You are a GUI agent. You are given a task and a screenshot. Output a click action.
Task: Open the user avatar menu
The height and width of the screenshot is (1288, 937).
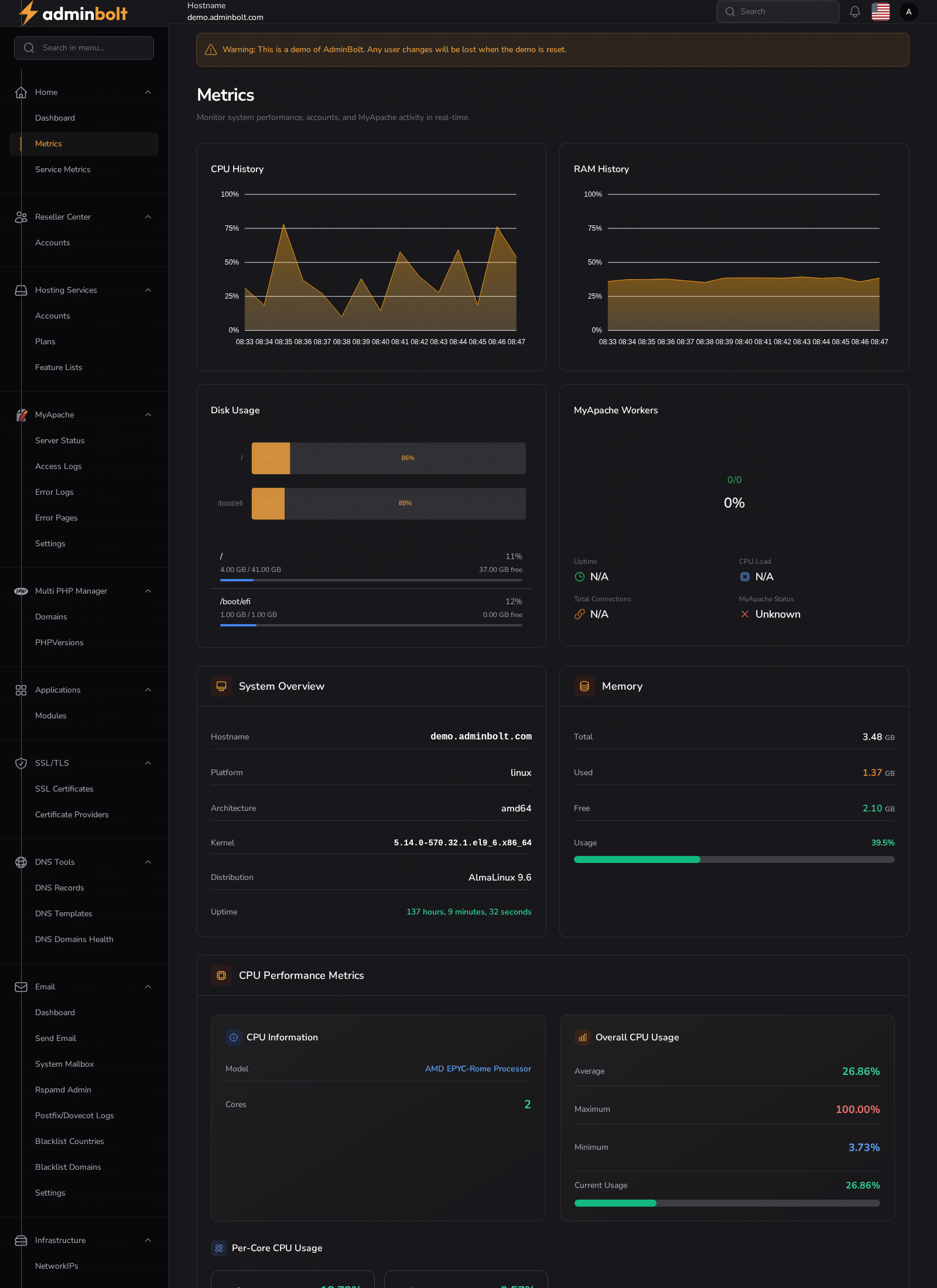(x=909, y=12)
